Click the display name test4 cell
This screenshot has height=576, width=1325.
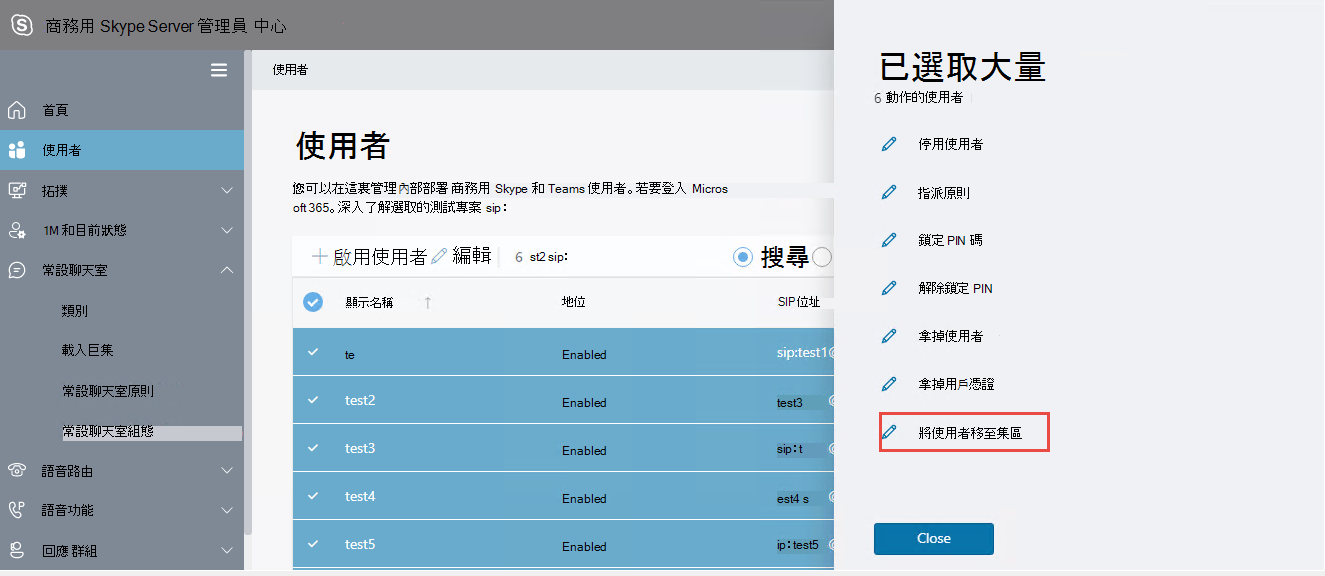pyautogui.click(x=360, y=496)
